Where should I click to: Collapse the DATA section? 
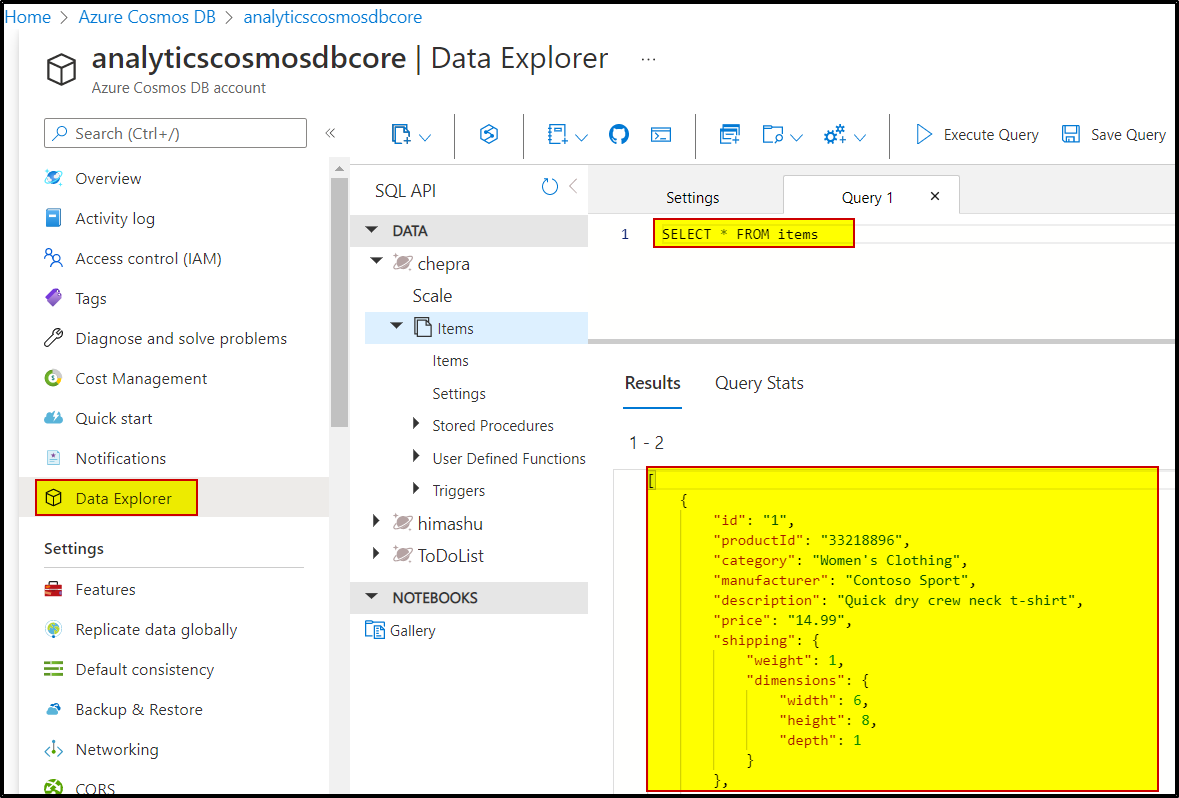[x=371, y=231]
